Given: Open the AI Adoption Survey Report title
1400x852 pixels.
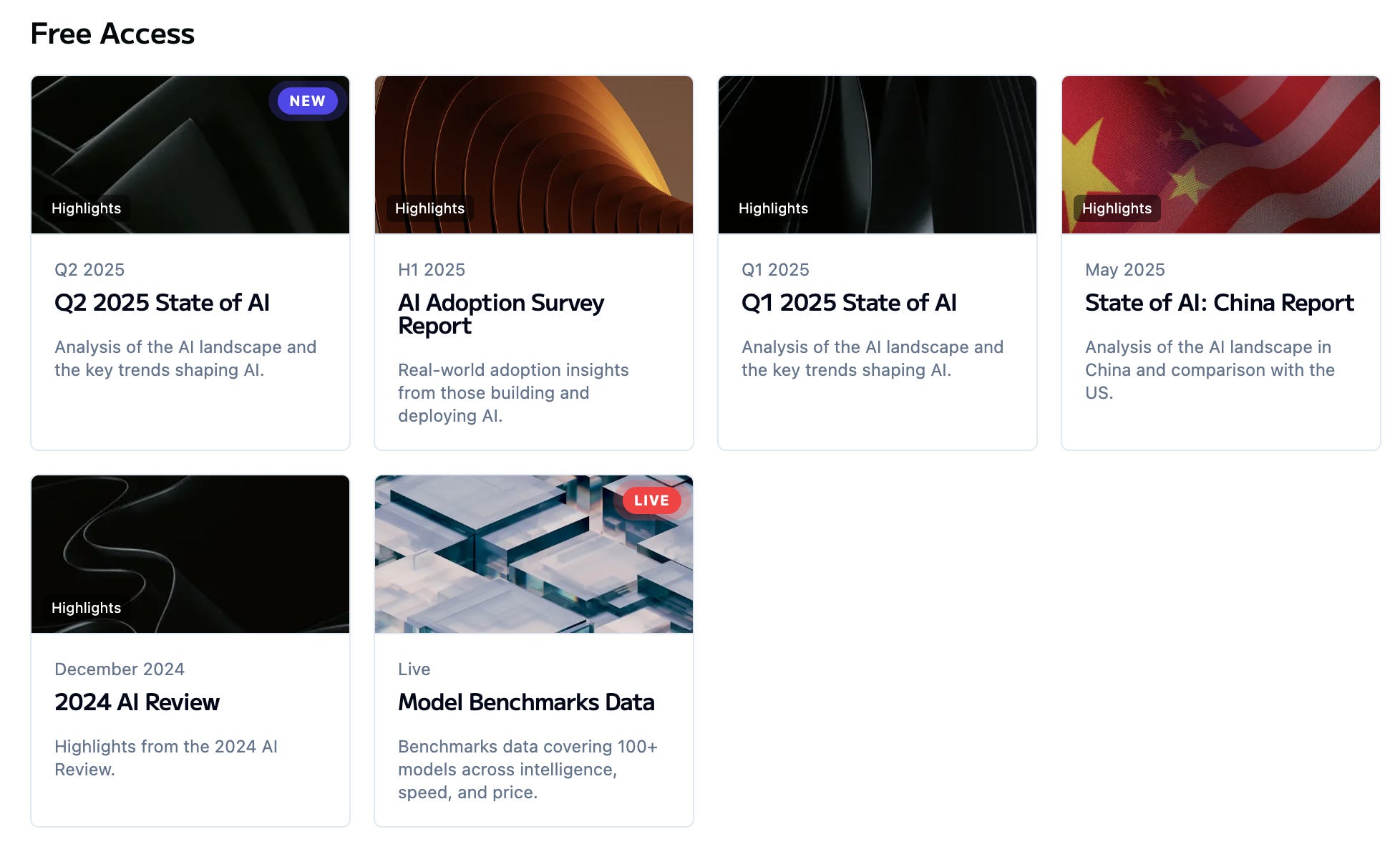Looking at the screenshot, I should 500,314.
